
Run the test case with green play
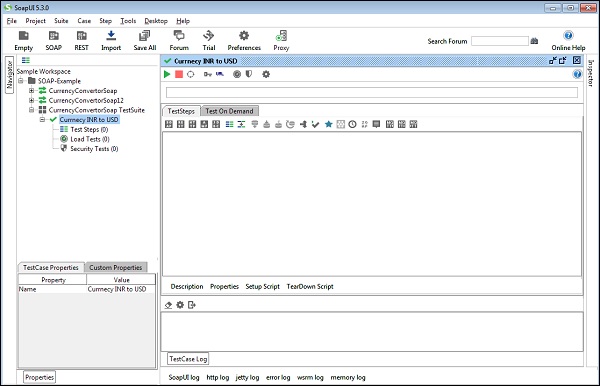(167, 74)
